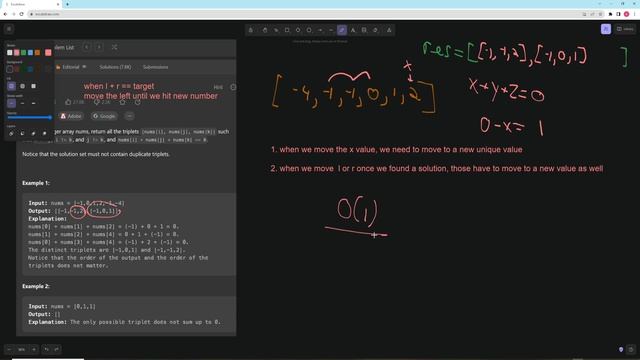The image size is (640, 360).
Task: Open the Excalidraw main hamburger menu
Action: (9, 29)
